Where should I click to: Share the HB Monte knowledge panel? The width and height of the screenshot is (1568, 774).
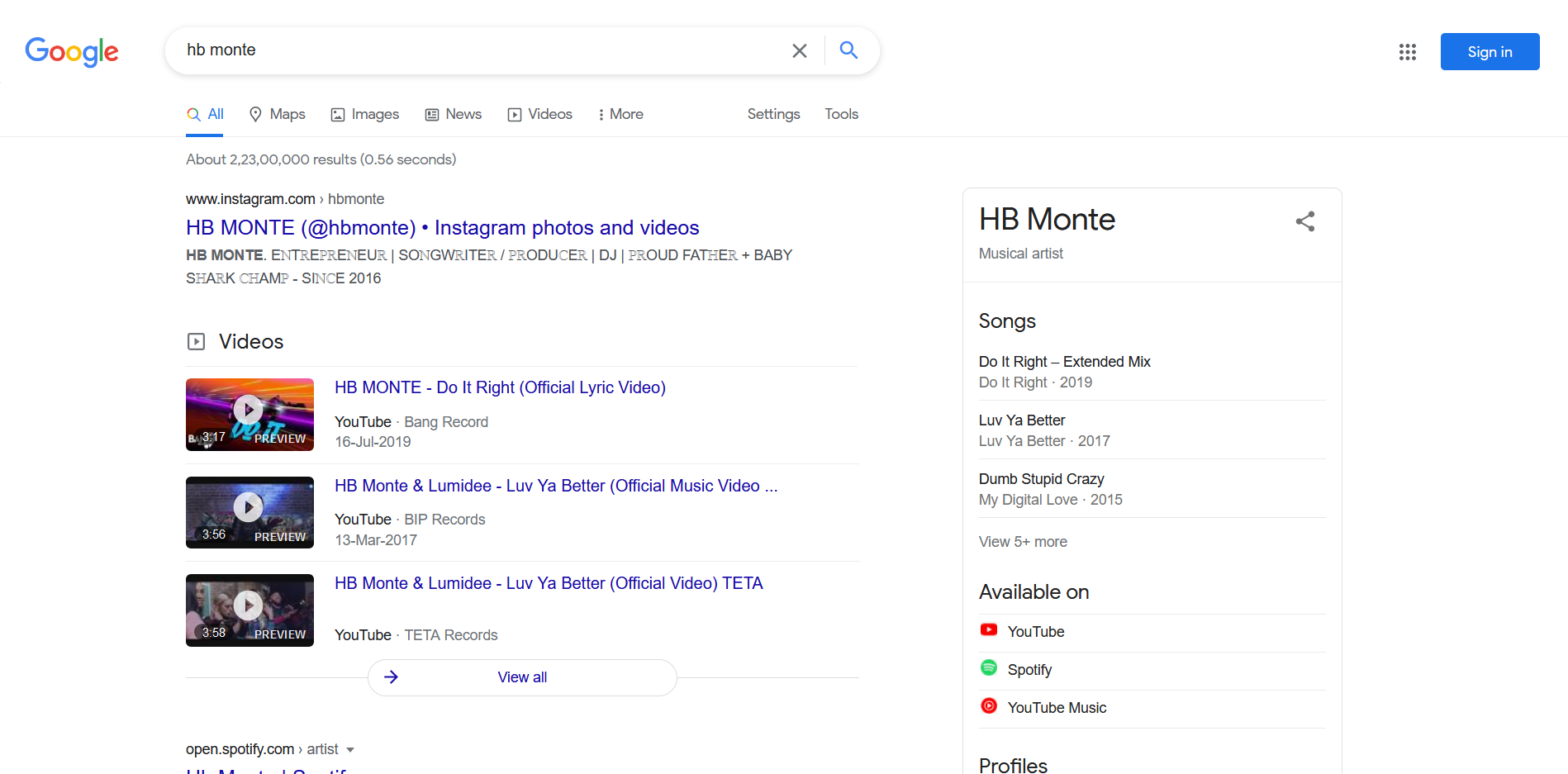(1305, 221)
